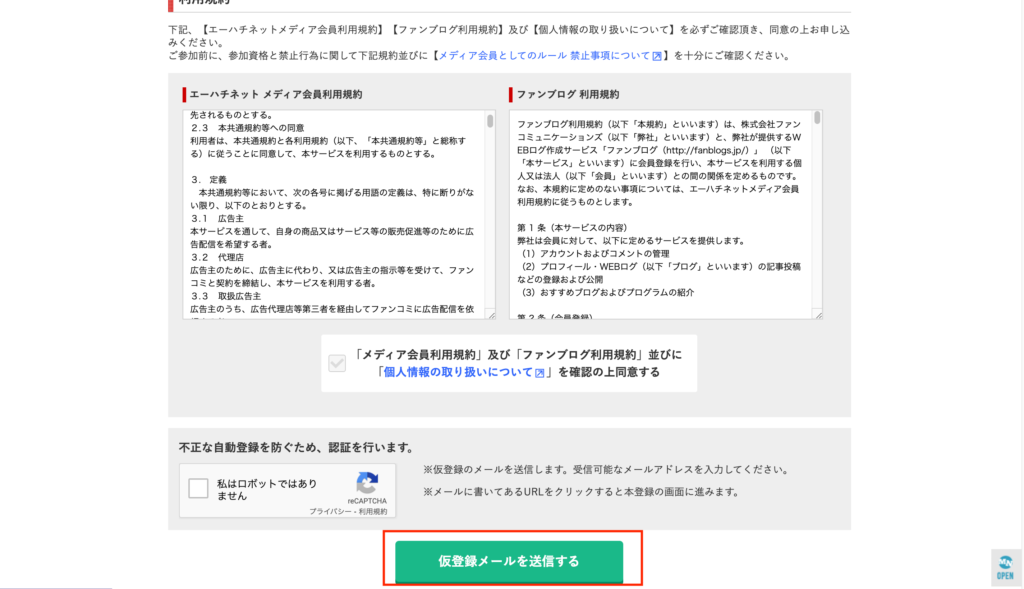Open the reCAPTCHA 利用規約 link
The width and height of the screenshot is (1024, 589).
[x=373, y=511]
